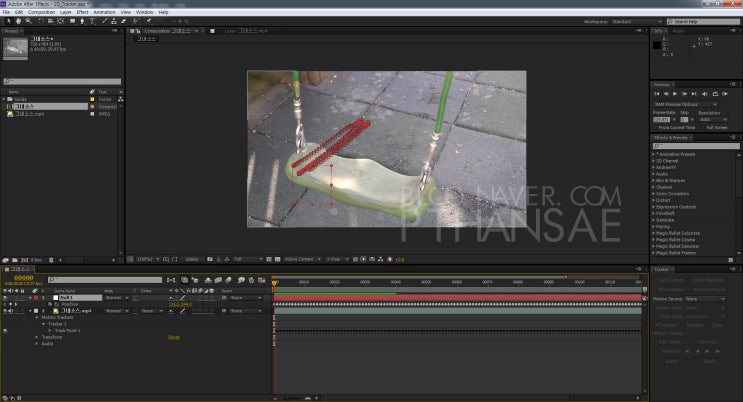Select the Hand tool in toolbar
Viewport: 743px width, 402px height.
[18, 21]
